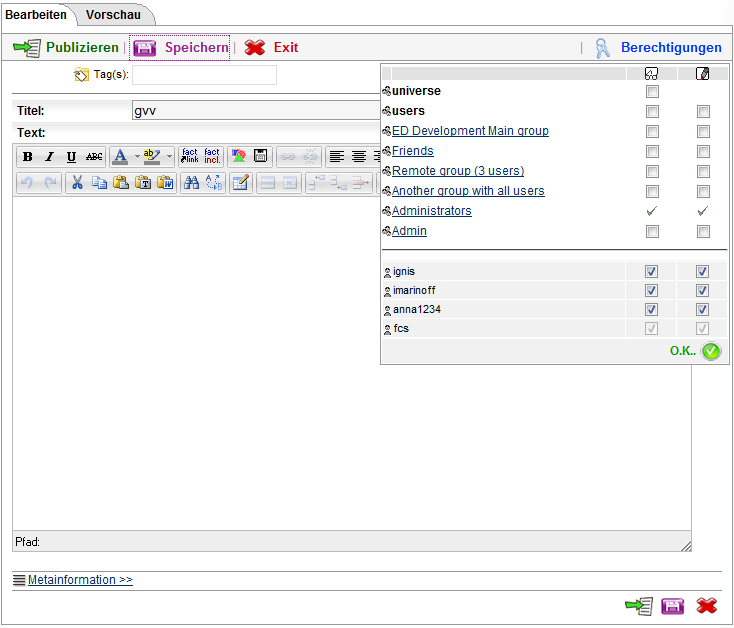734x628 pixels.
Task: Insert an image via the shapes icon
Action: click(239, 156)
